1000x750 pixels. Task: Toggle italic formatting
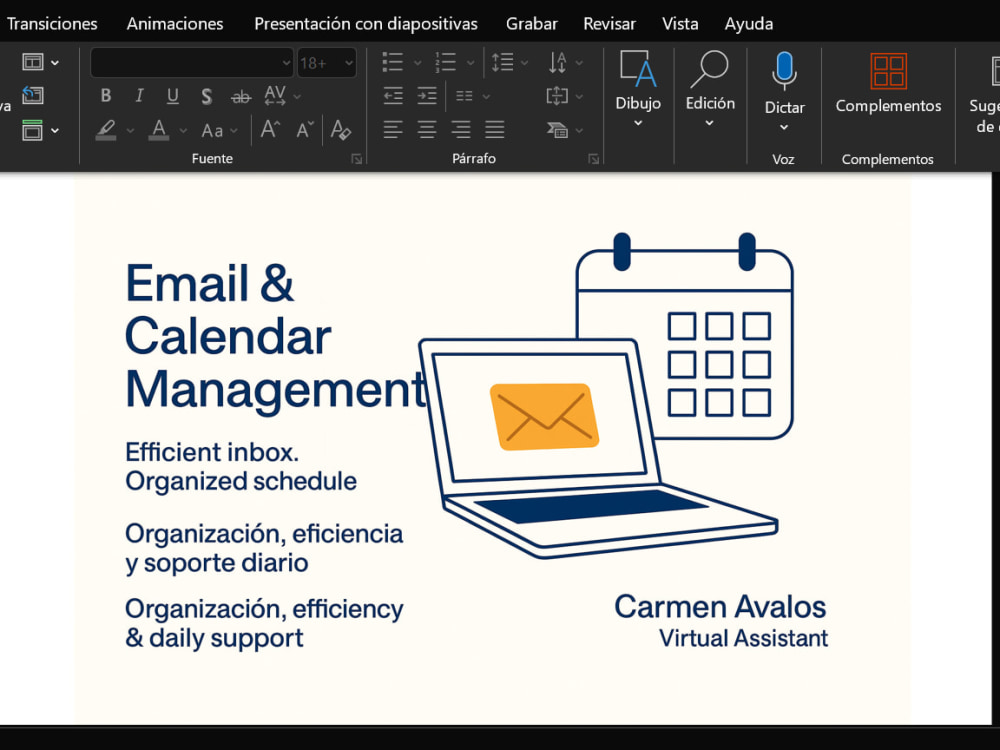tap(139, 96)
